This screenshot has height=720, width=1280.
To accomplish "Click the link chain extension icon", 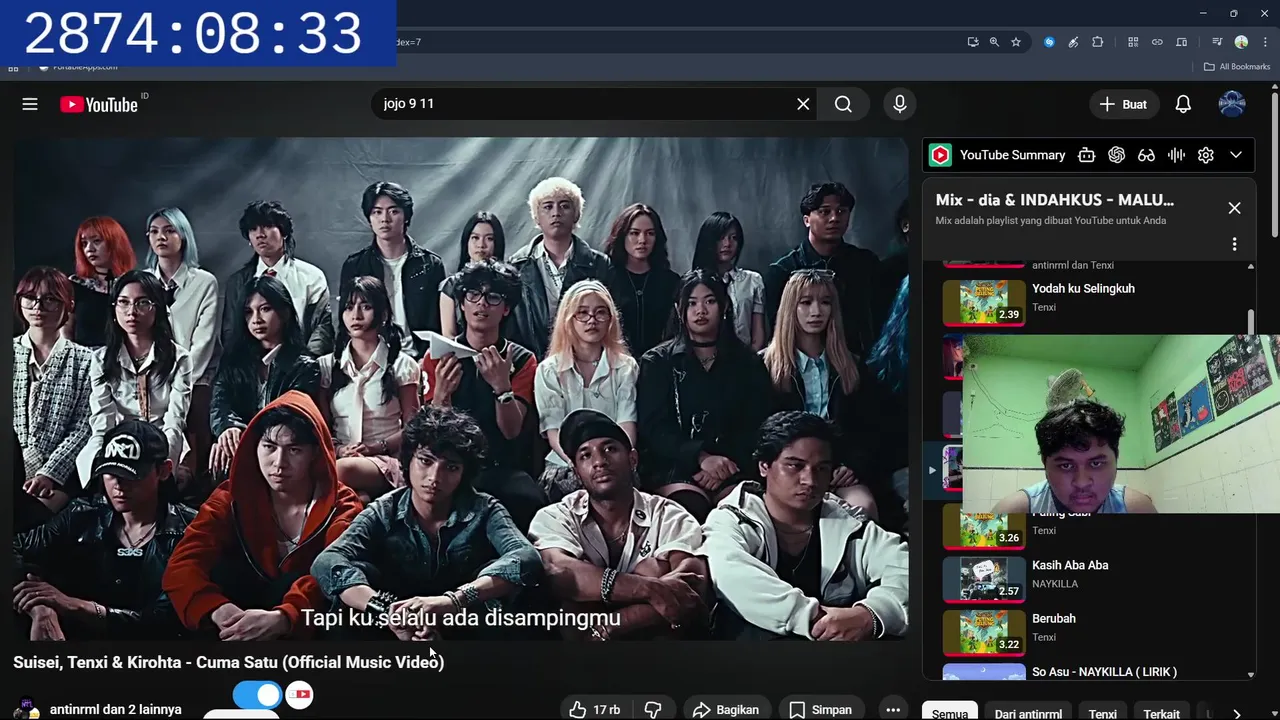I will pos(1157,42).
